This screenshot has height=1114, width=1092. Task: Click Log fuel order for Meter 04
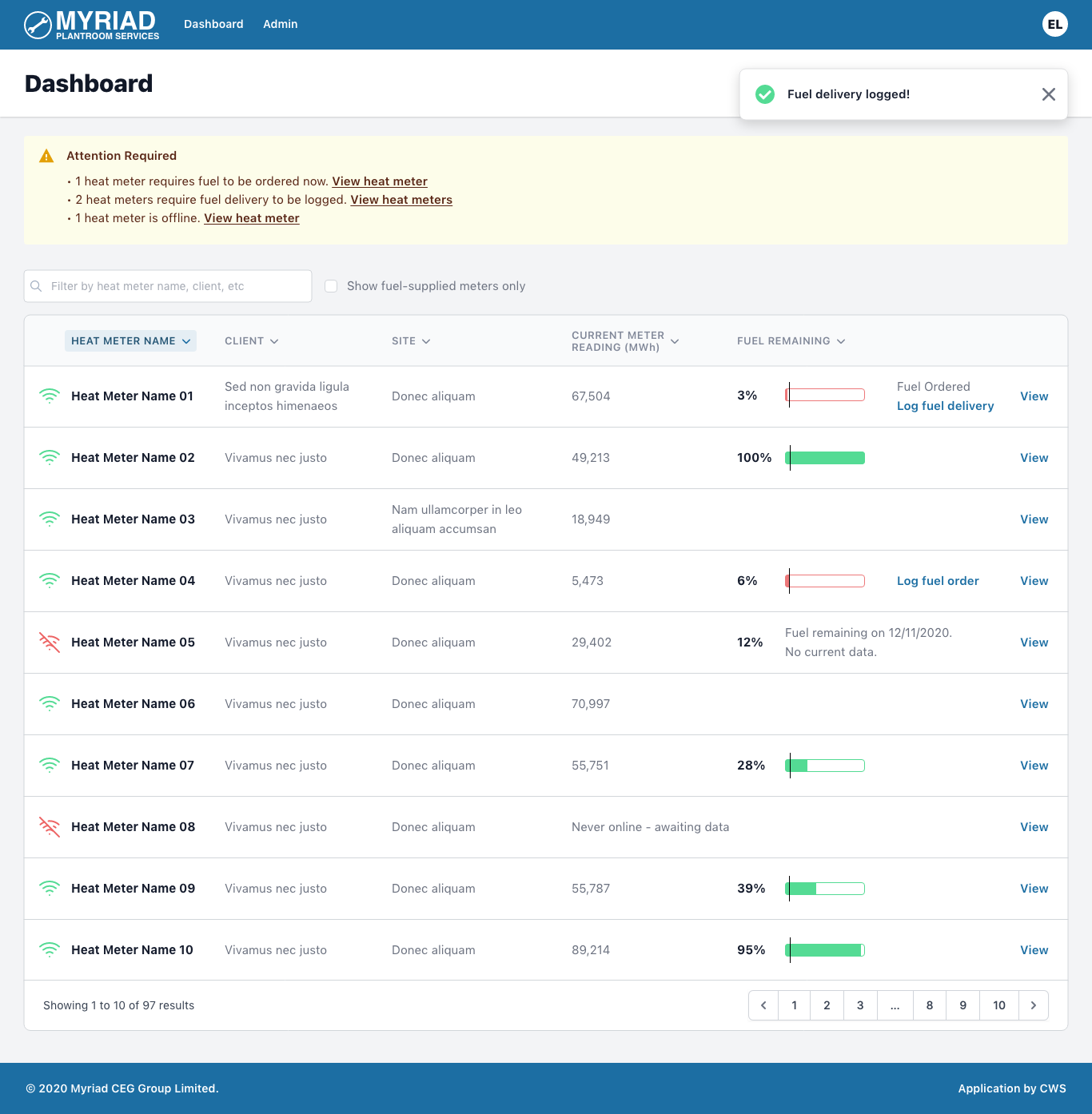tap(937, 581)
